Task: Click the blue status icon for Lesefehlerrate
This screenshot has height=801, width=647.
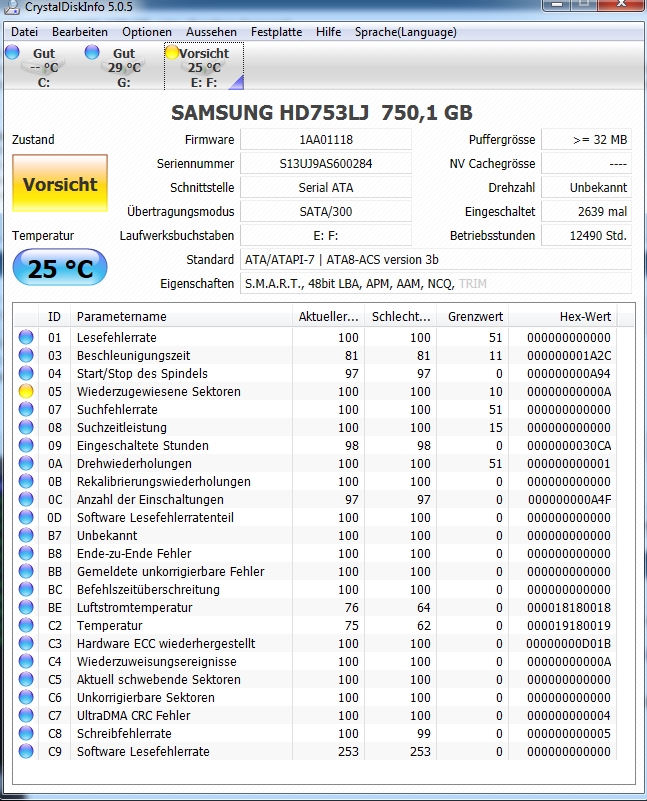Action: click(x=26, y=337)
